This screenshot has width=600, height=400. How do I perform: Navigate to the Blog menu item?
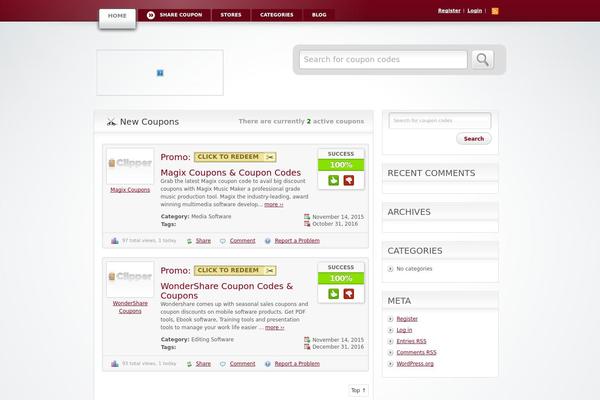[x=319, y=15]
